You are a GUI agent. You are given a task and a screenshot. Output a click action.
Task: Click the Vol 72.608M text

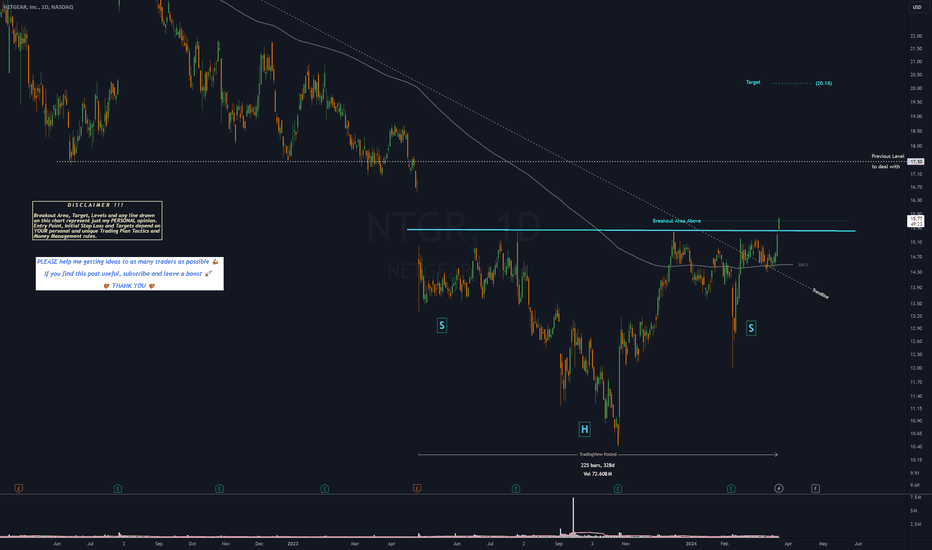point(597,474)
